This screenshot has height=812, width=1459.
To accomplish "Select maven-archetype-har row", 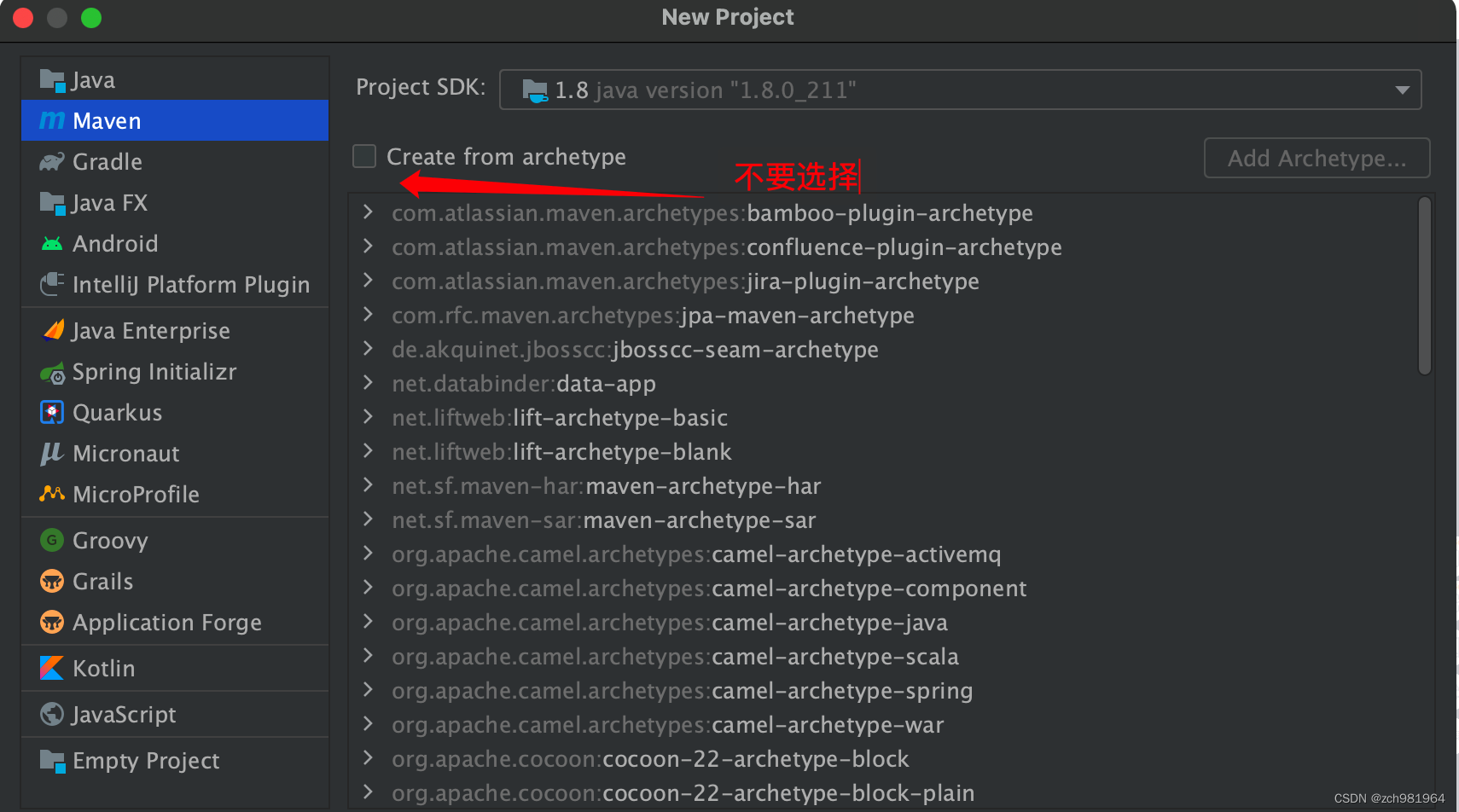I will (x=883, y=486).
